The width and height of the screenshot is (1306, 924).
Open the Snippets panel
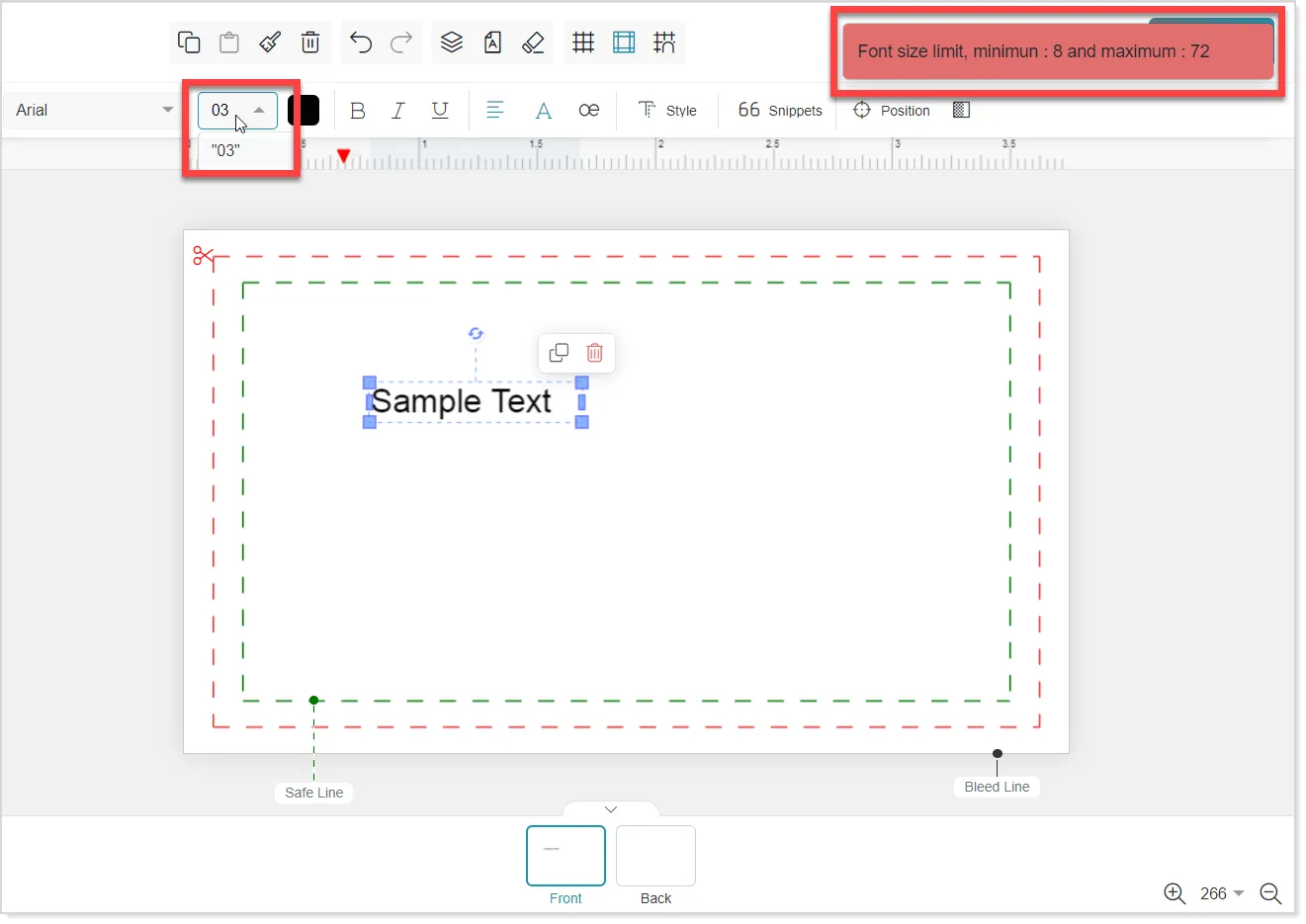click(780, 111)
